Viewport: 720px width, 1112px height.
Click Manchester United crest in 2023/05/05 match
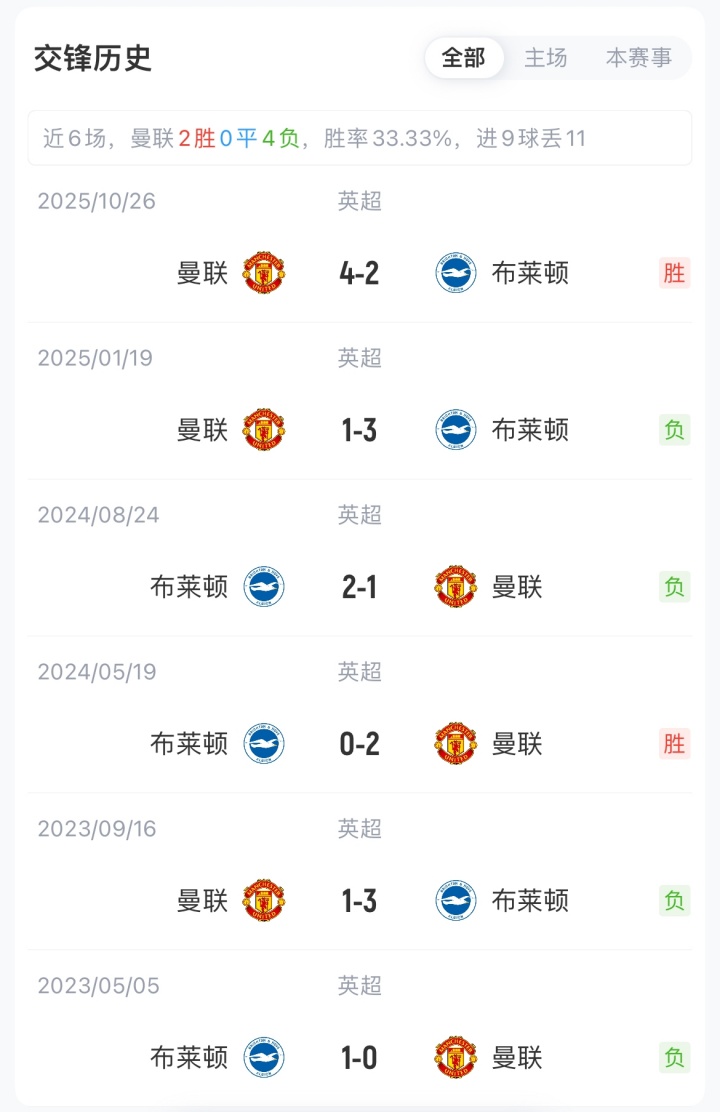click(x=456, y=1058)
